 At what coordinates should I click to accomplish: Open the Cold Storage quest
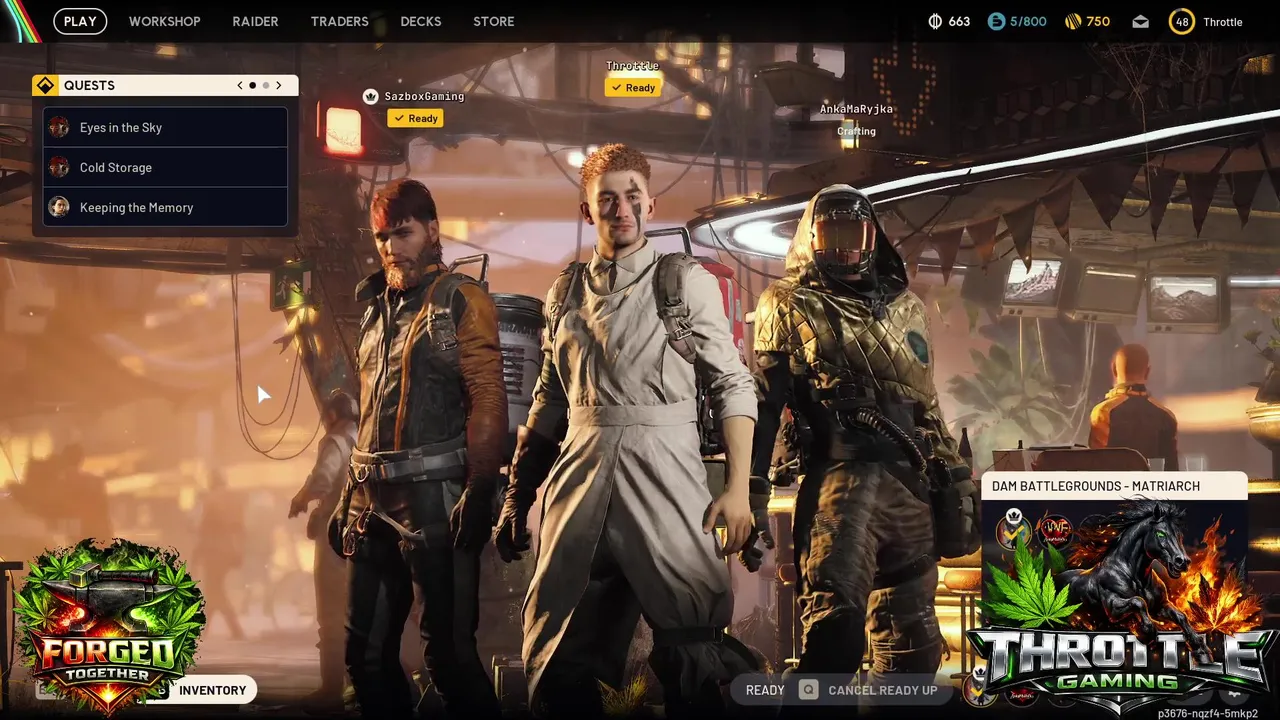[166, 167]
